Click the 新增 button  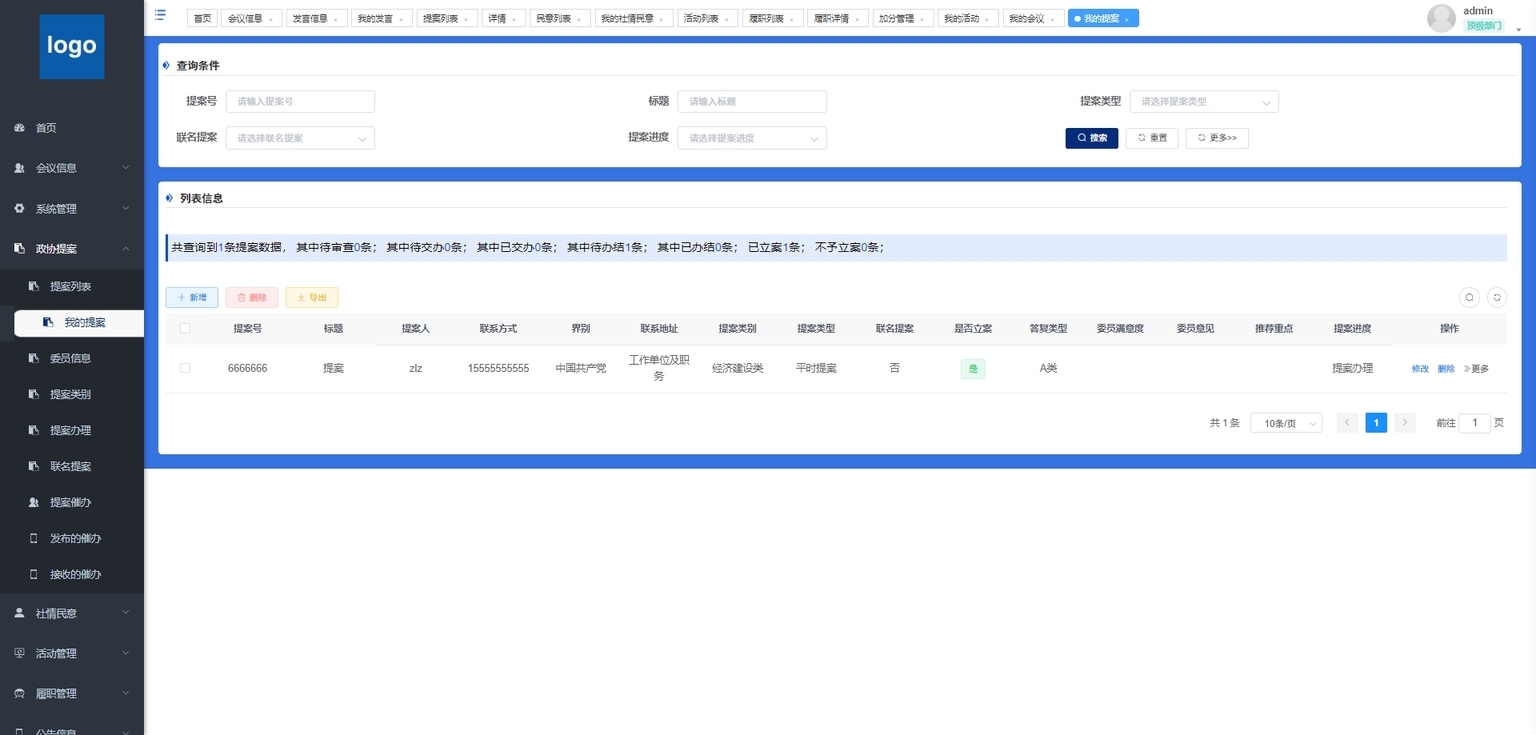(192, 297)
